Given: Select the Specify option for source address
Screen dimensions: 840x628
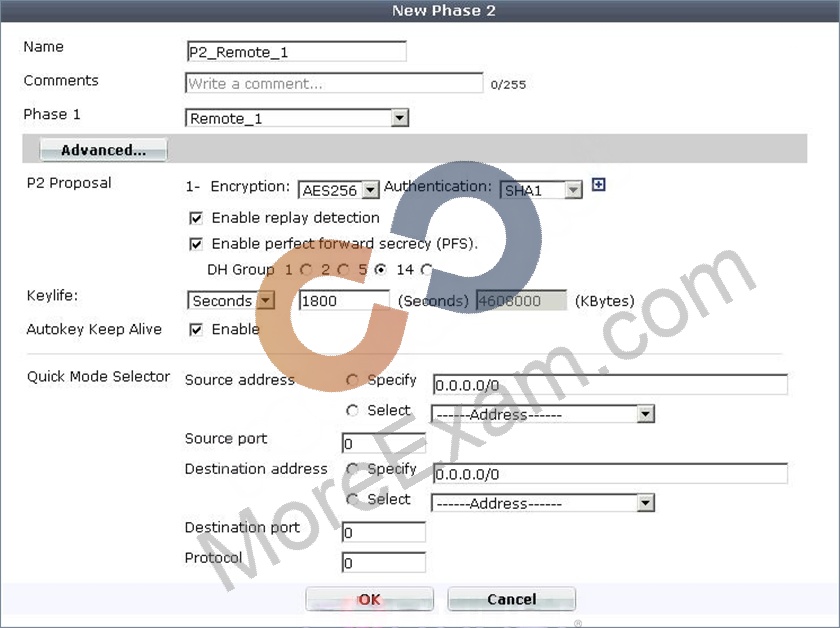Looking at the screenshot, I should (x=352, y=380).
